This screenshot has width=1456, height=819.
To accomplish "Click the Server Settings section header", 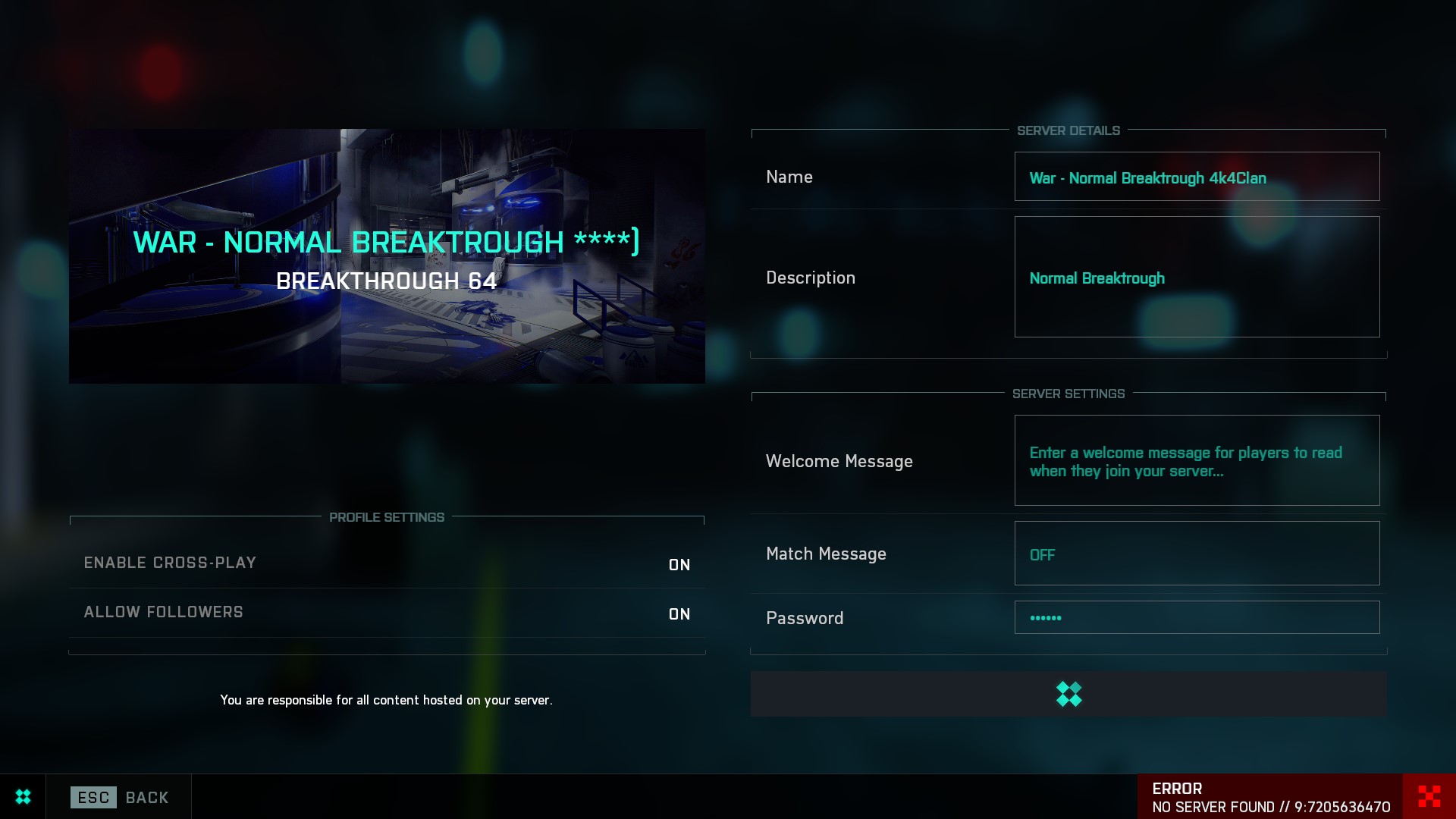I will (x=1068, y=394).
